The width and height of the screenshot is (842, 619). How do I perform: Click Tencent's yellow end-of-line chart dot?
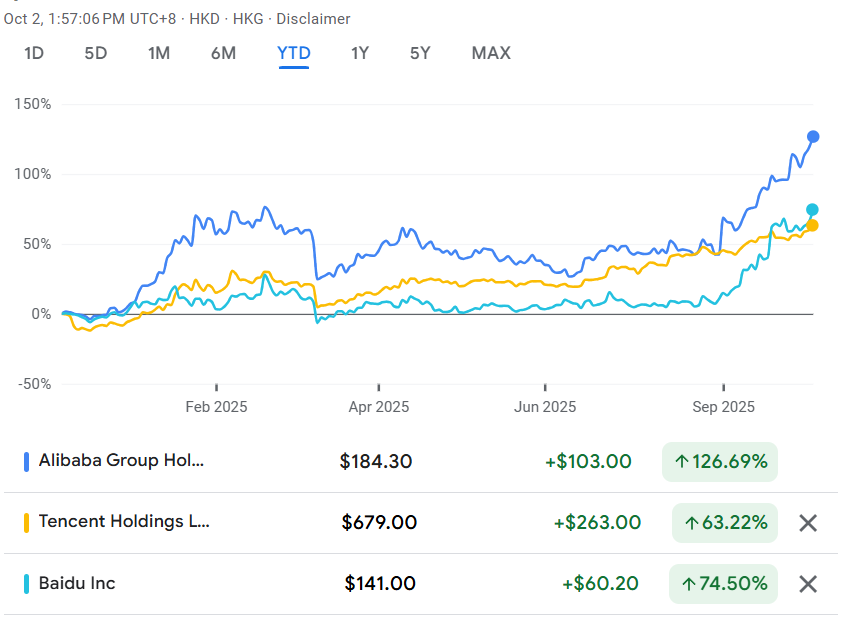point(813,226)
